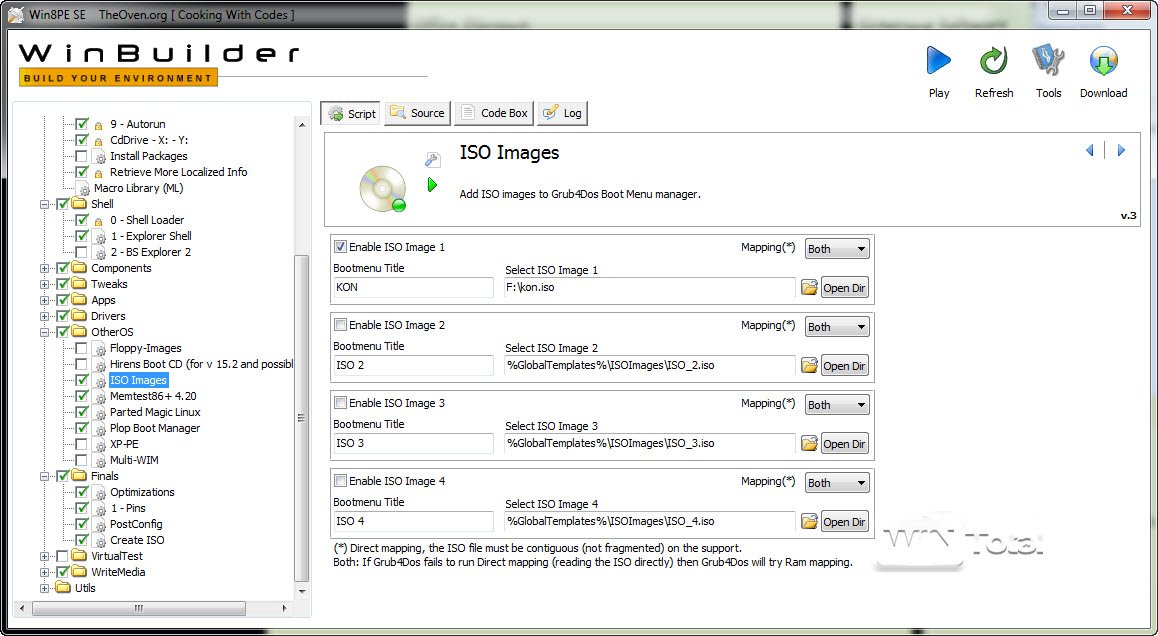Browse folder icon for ISO Image 2
This screenshot has width=1158, height=636.
[809, 365]
